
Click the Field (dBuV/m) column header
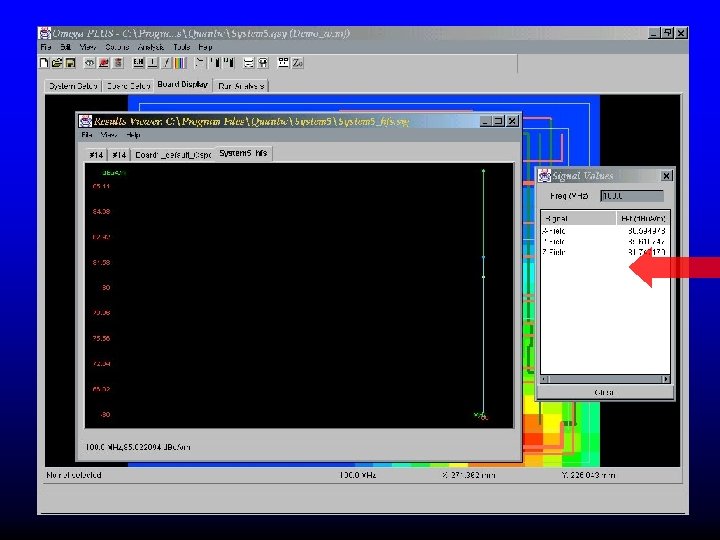tap(643, 219)
